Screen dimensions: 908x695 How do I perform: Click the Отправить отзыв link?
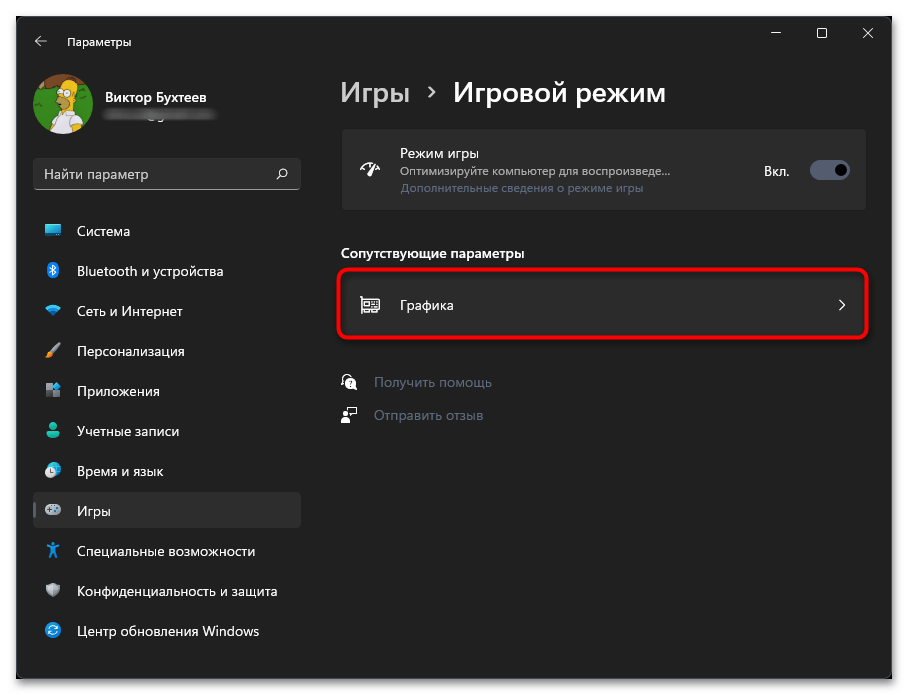[428, 415]
